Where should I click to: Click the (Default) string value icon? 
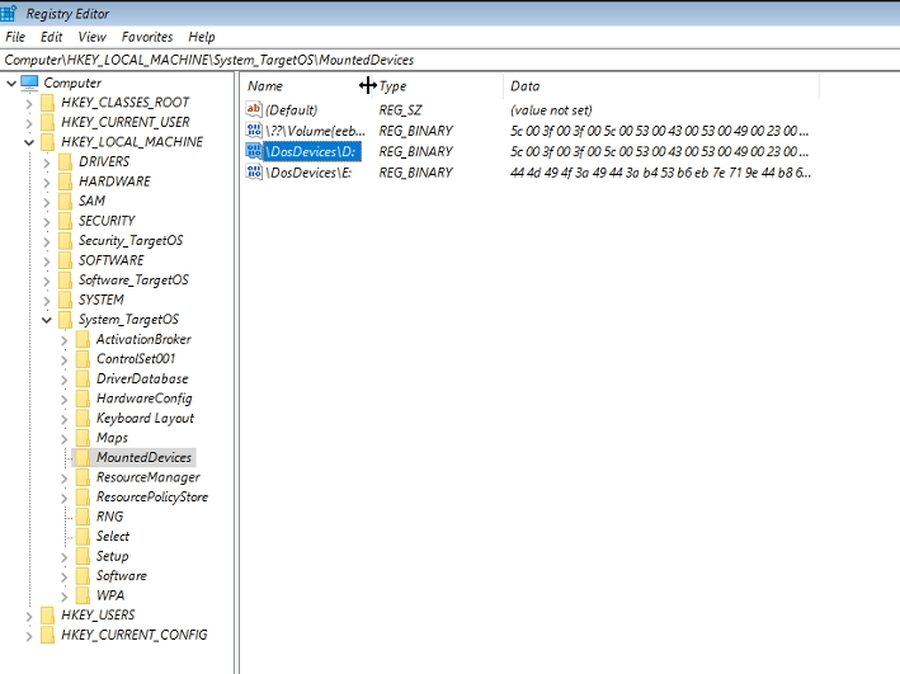click(x=254, y=109)
